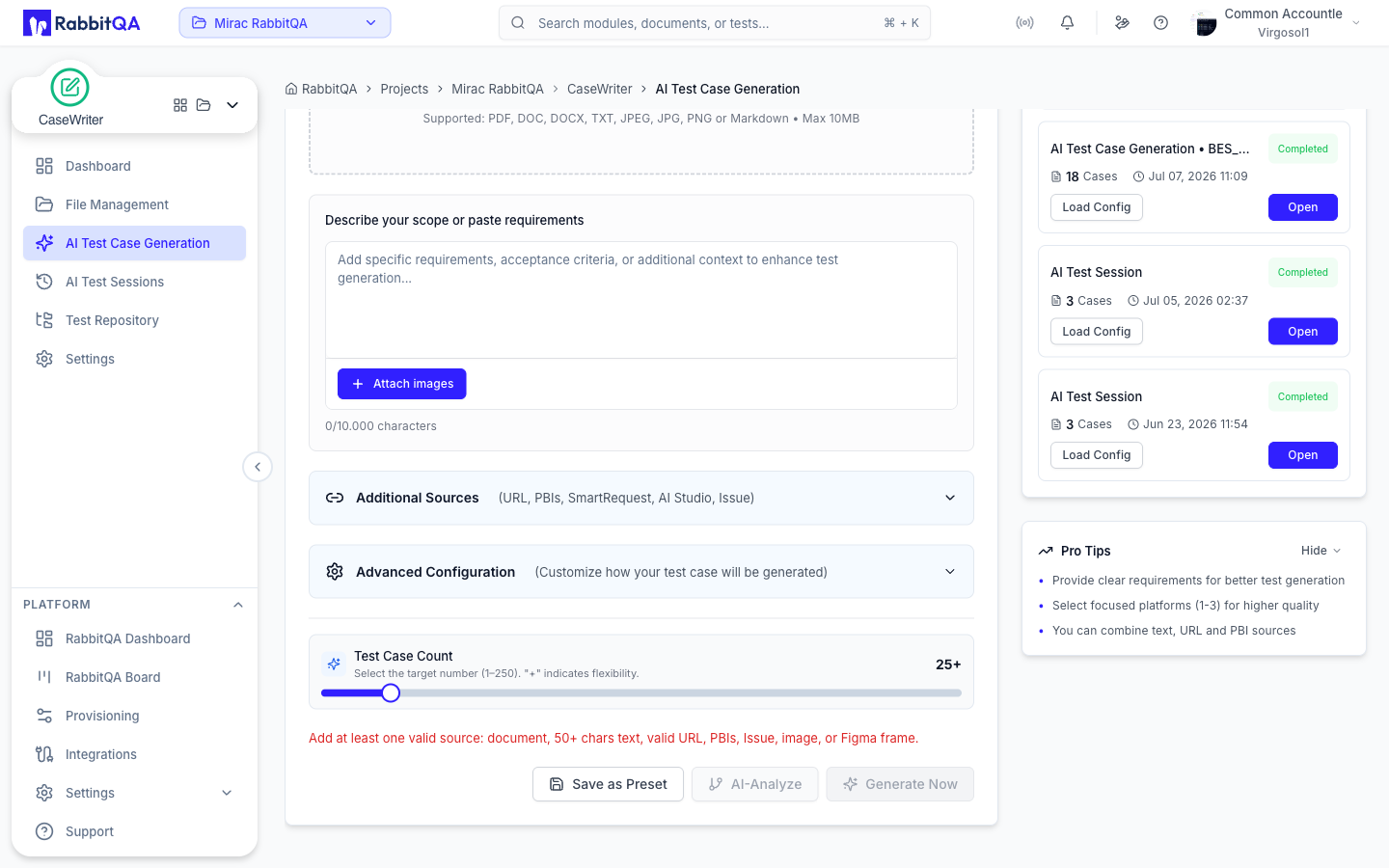Click the Provisioning sliders icon
Image resolution: width=1389 pixels, height=868 pixels.
pyautogui.click(x=44, y=716)
